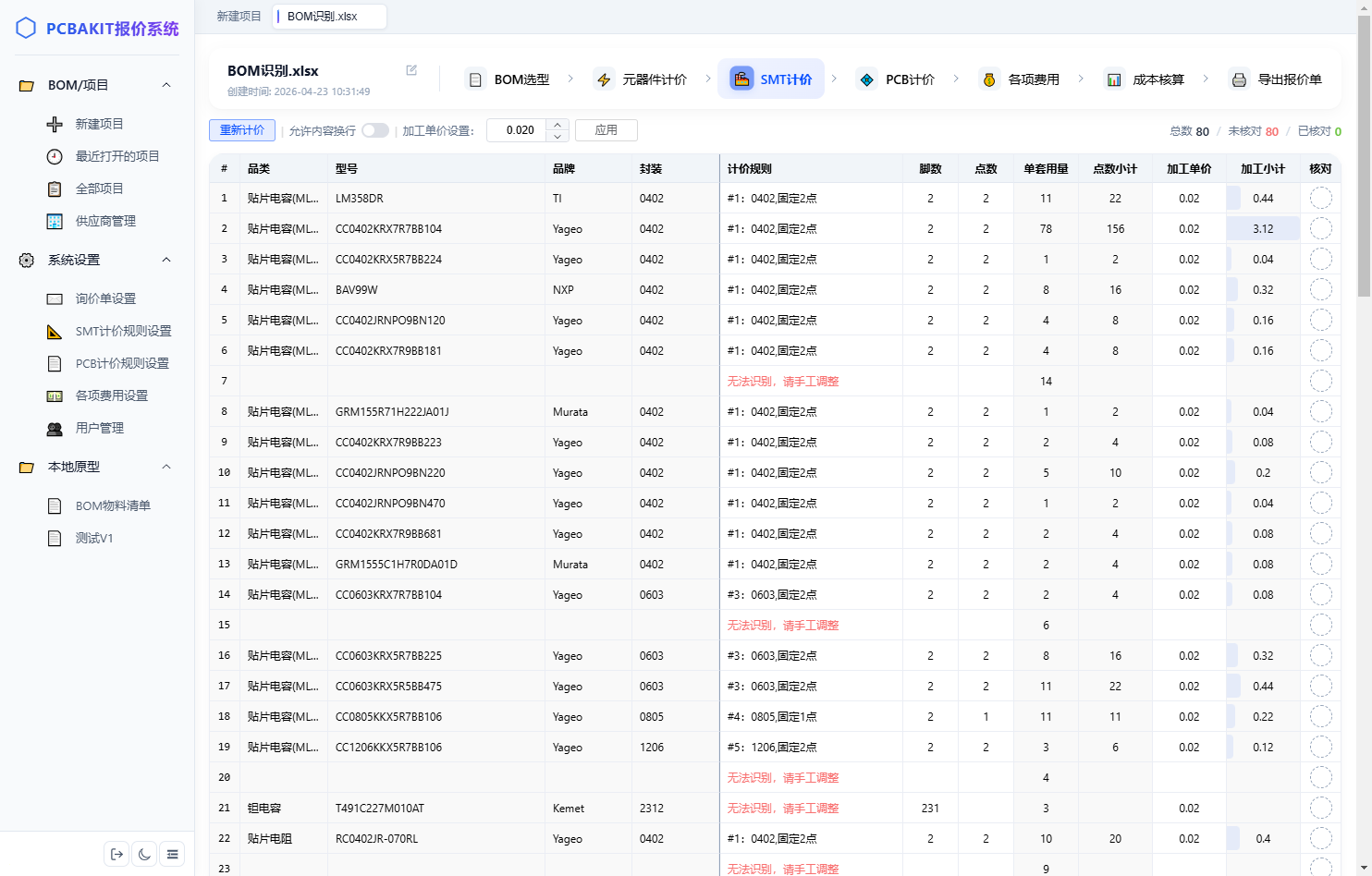Viewport: 1372px width, 876px height.
Task: Click the BOM选型 step document icon
Action: point(475,79)
